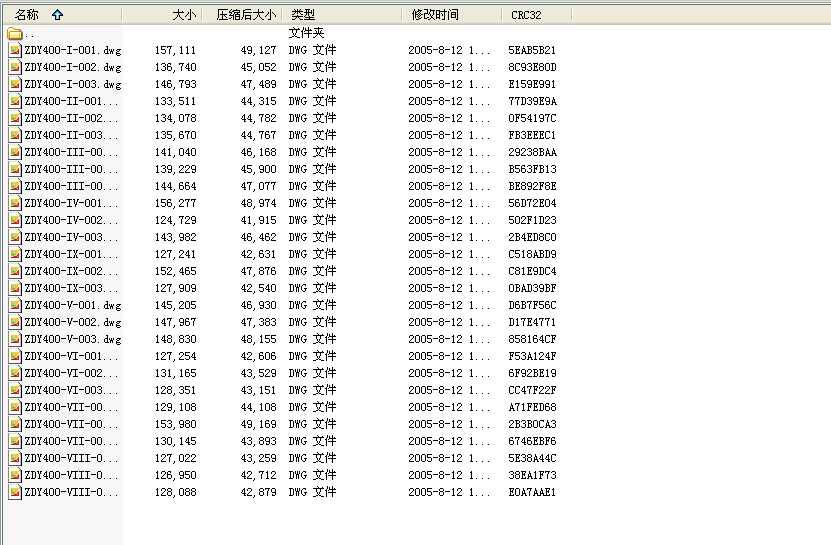
Task: Select the ZDY400-IV-002 file icon
Action: click(x=15, y=220)
